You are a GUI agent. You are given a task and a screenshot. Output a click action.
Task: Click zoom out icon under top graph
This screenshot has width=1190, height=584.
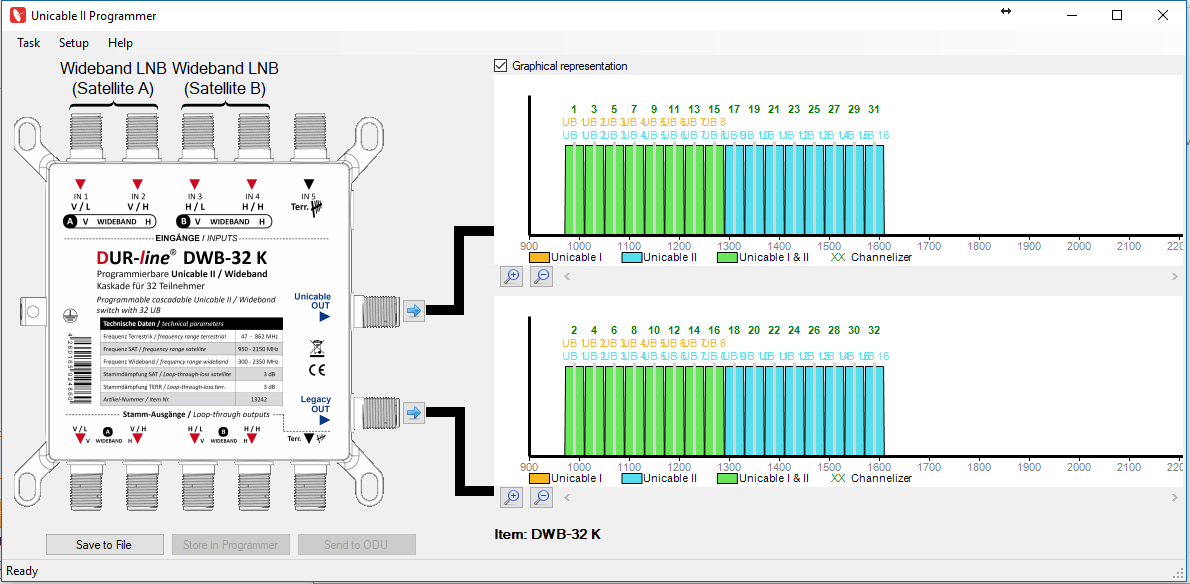click(541, 277)
